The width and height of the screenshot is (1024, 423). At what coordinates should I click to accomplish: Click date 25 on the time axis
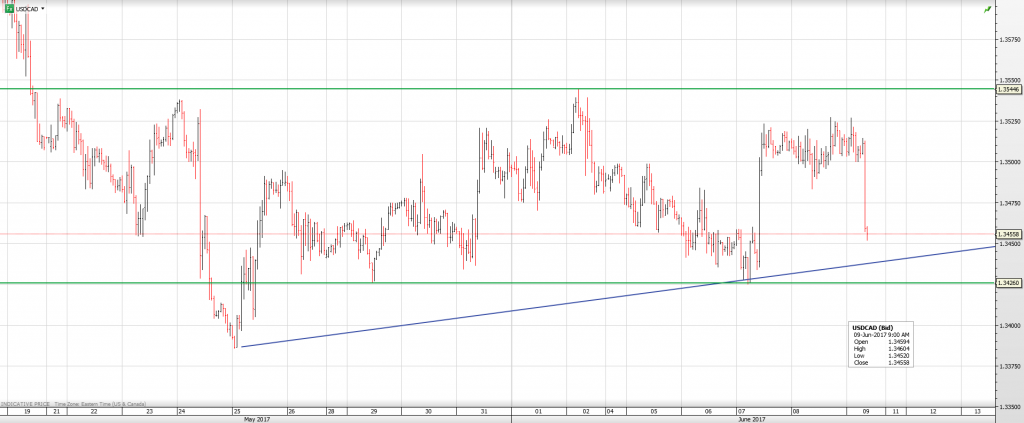coord(235,411)
